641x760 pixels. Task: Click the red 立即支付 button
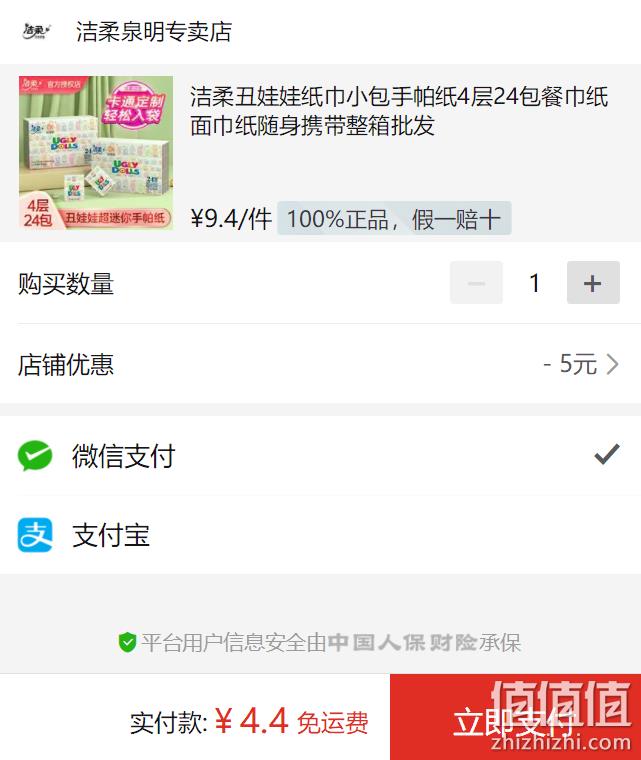point(515,717)
